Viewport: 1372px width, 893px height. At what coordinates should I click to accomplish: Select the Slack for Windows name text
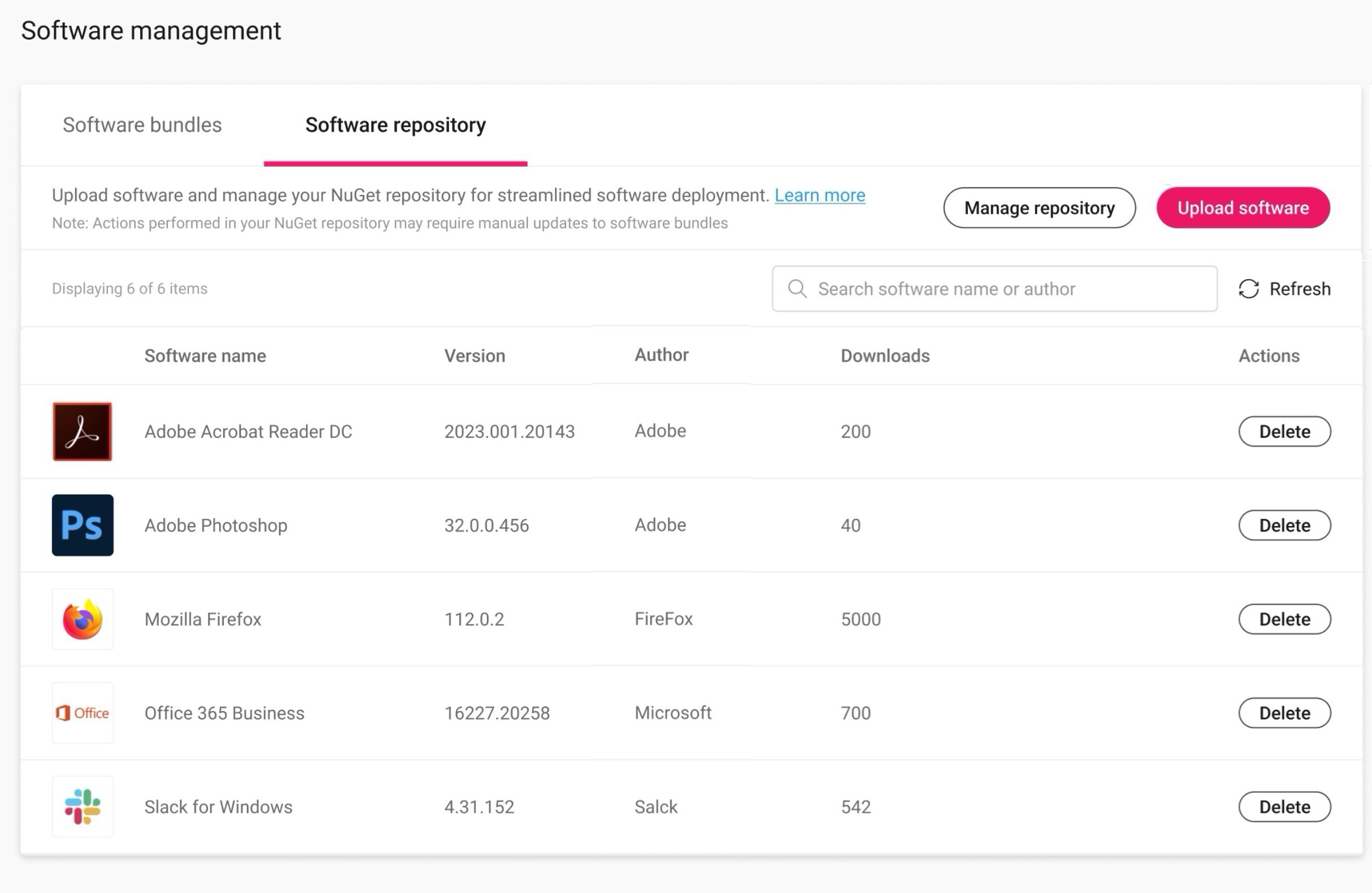point(218,807)
